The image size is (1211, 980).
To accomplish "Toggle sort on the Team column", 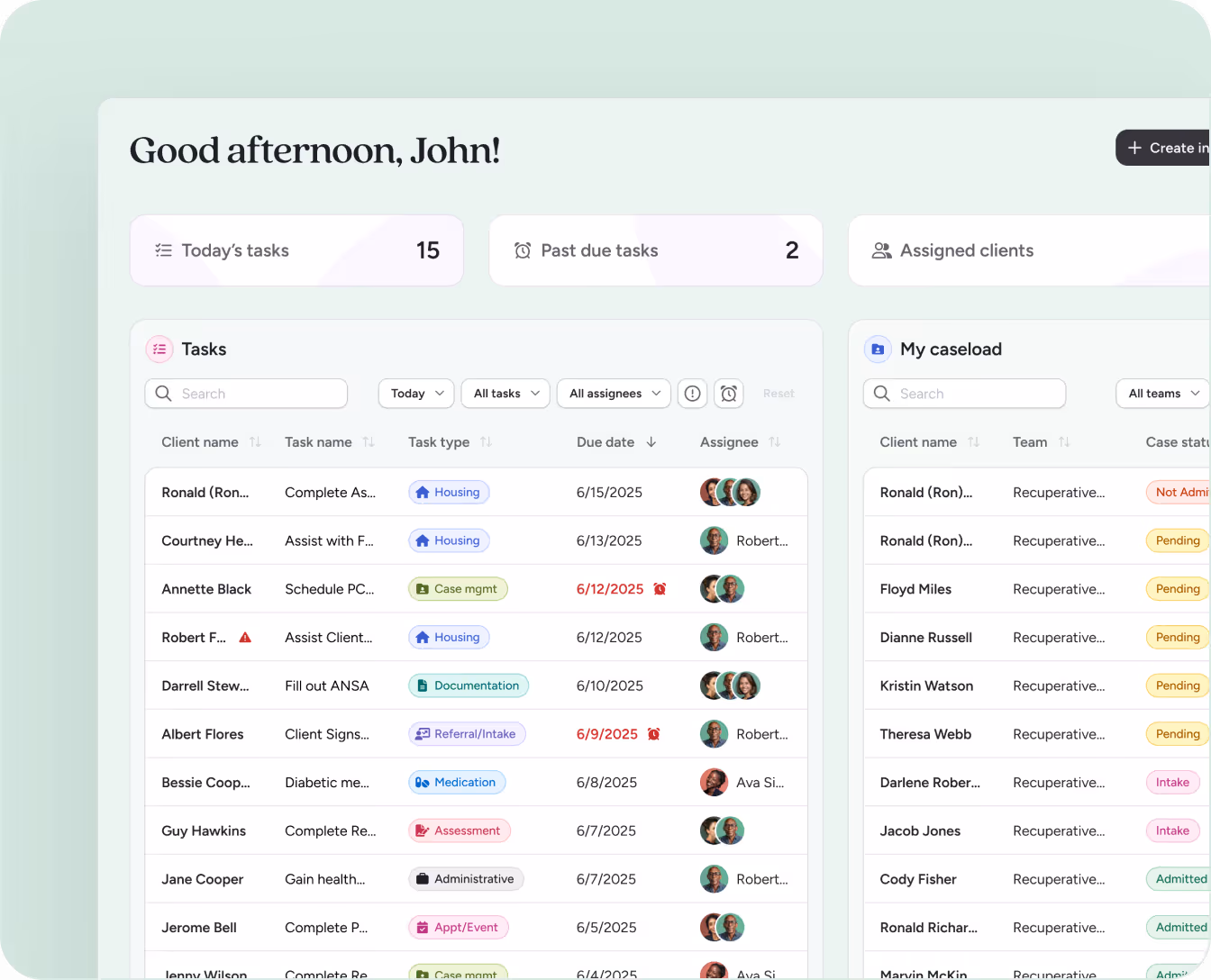I will [x=1065, y=442].
